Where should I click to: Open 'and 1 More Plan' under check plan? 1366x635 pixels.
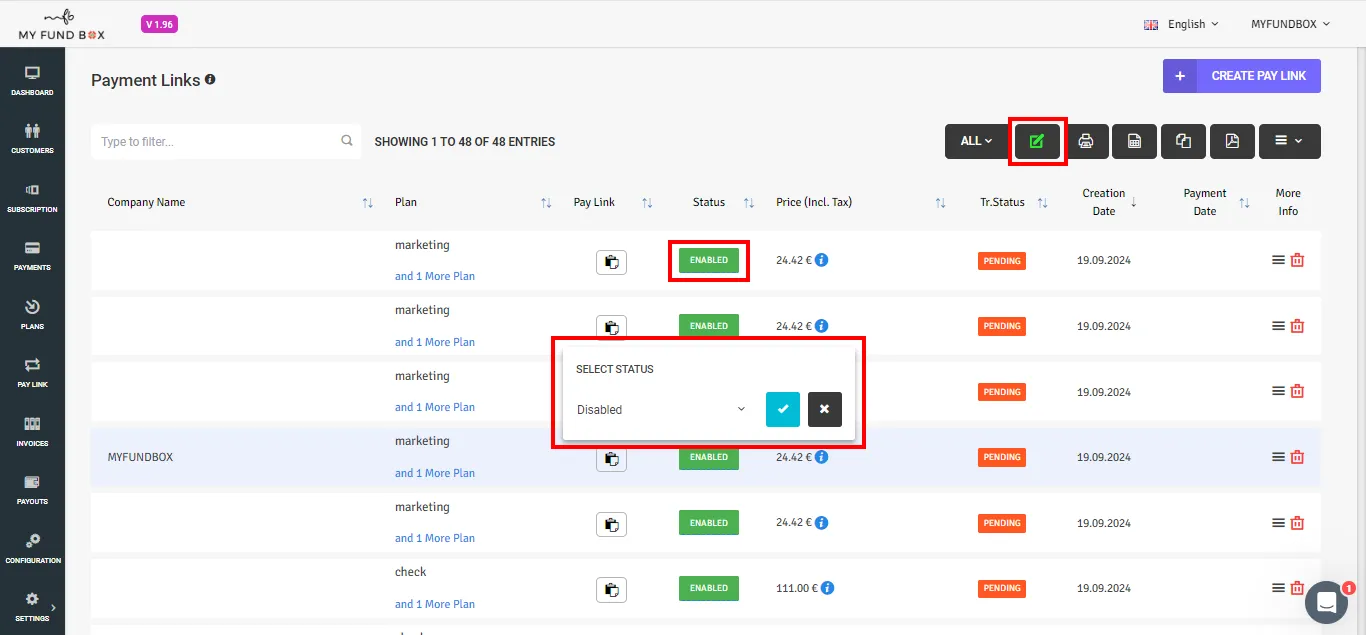coord(435,604)
